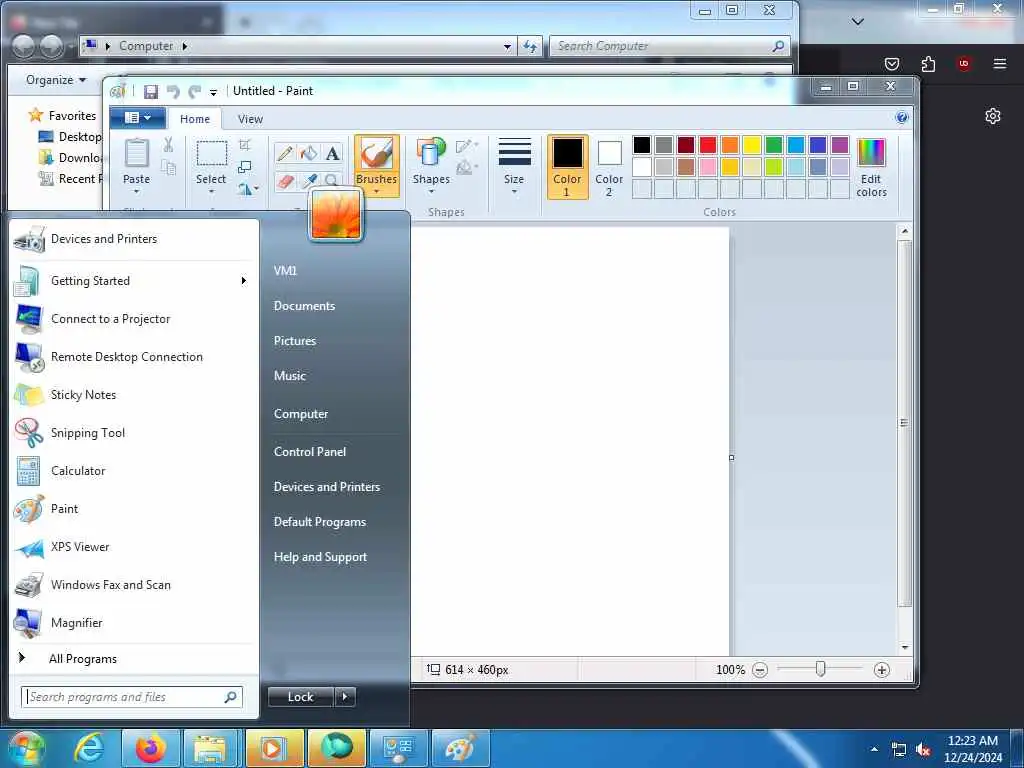
Task: Open Pictures from Start menu
Action: coord(295,341)
